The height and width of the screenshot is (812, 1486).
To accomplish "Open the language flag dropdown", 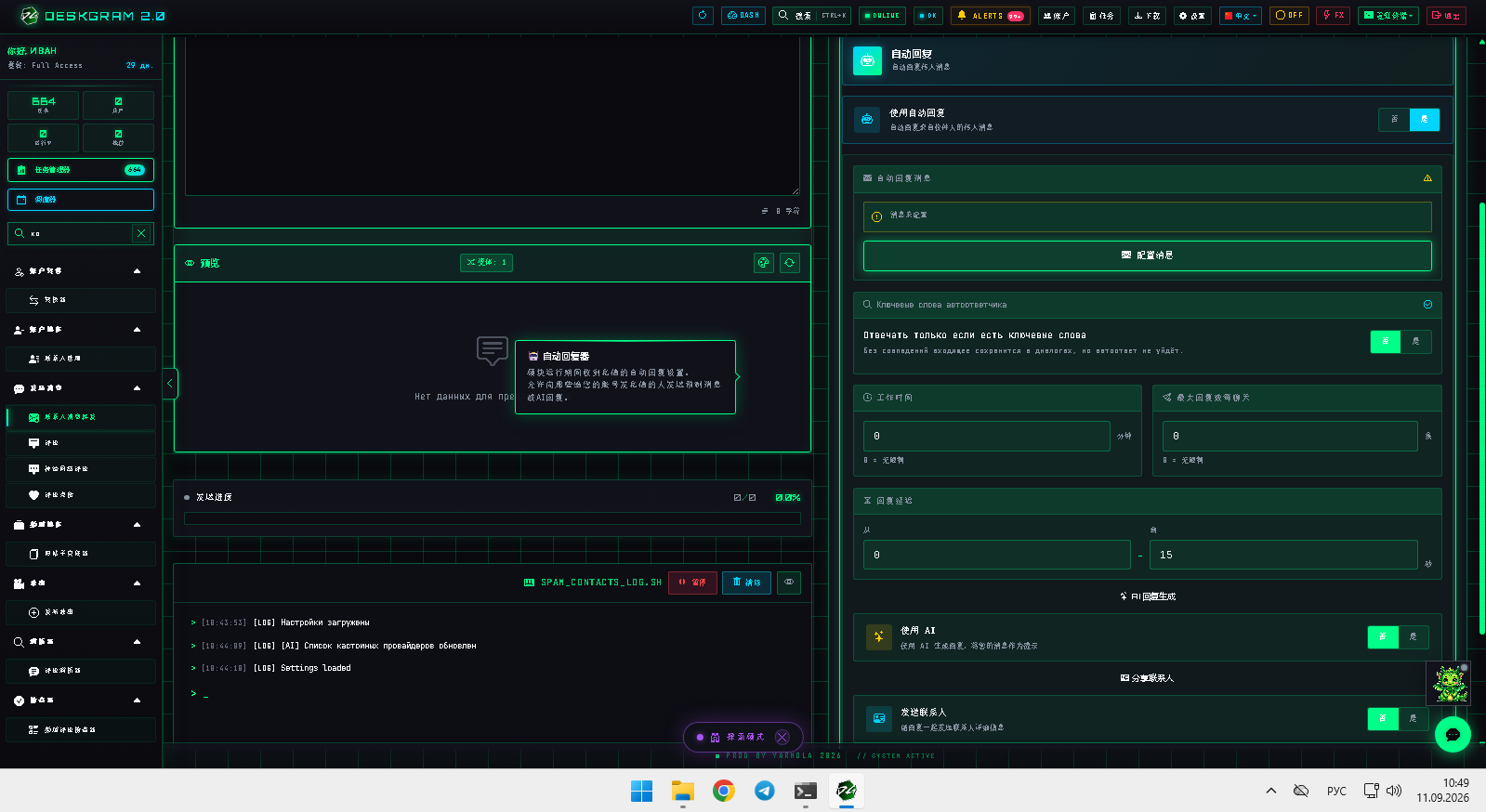I will coord(1241,15).
